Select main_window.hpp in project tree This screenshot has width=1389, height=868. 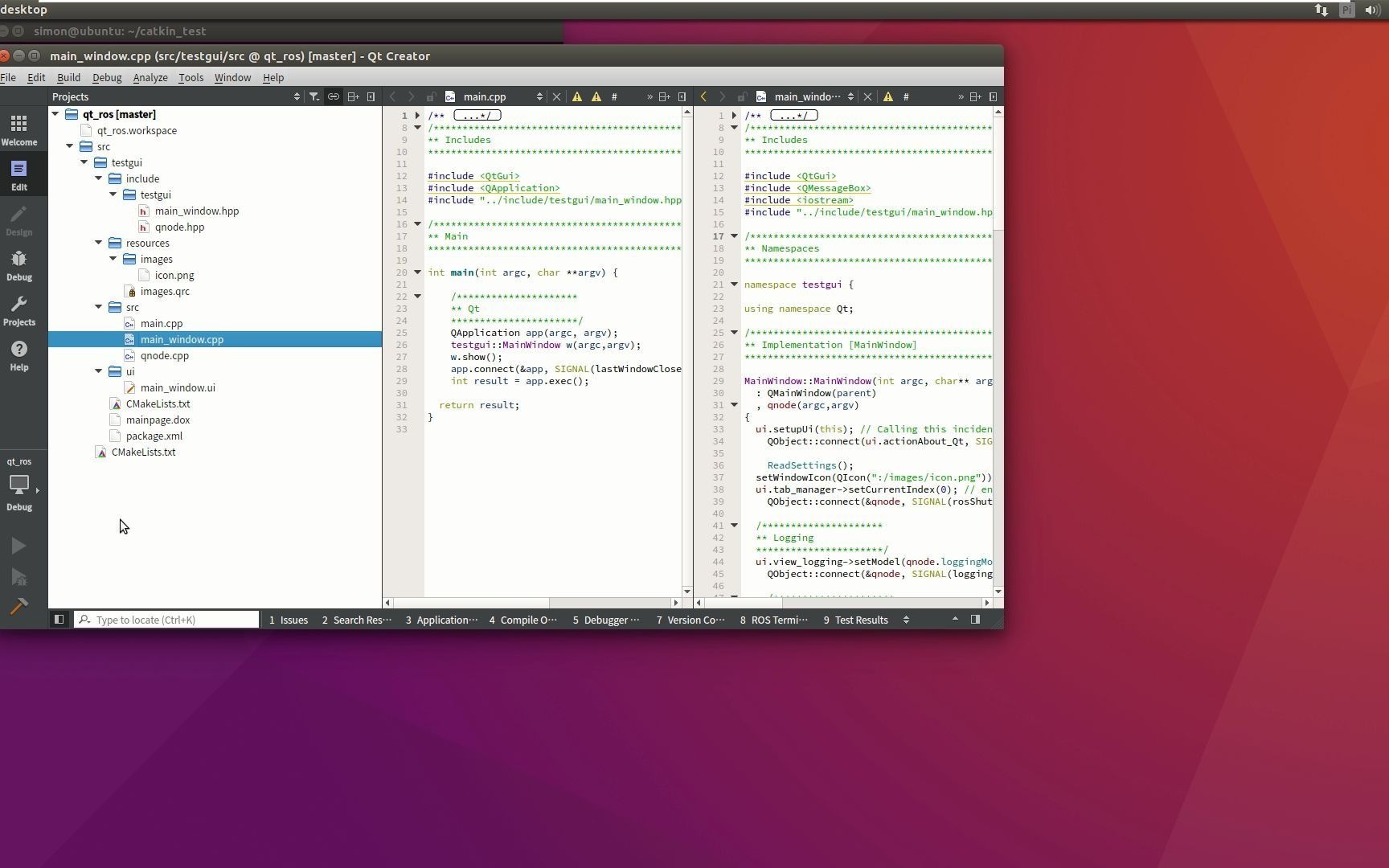(196, 211)
